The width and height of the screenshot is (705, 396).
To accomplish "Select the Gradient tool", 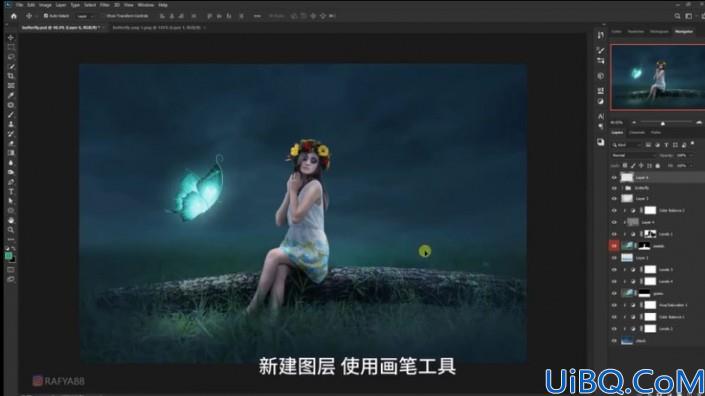I will click(11, 153).
